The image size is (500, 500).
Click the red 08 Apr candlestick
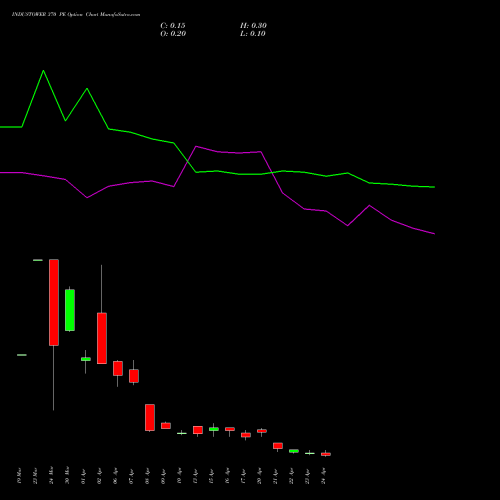pyautogui.click(x=150, y=417)
